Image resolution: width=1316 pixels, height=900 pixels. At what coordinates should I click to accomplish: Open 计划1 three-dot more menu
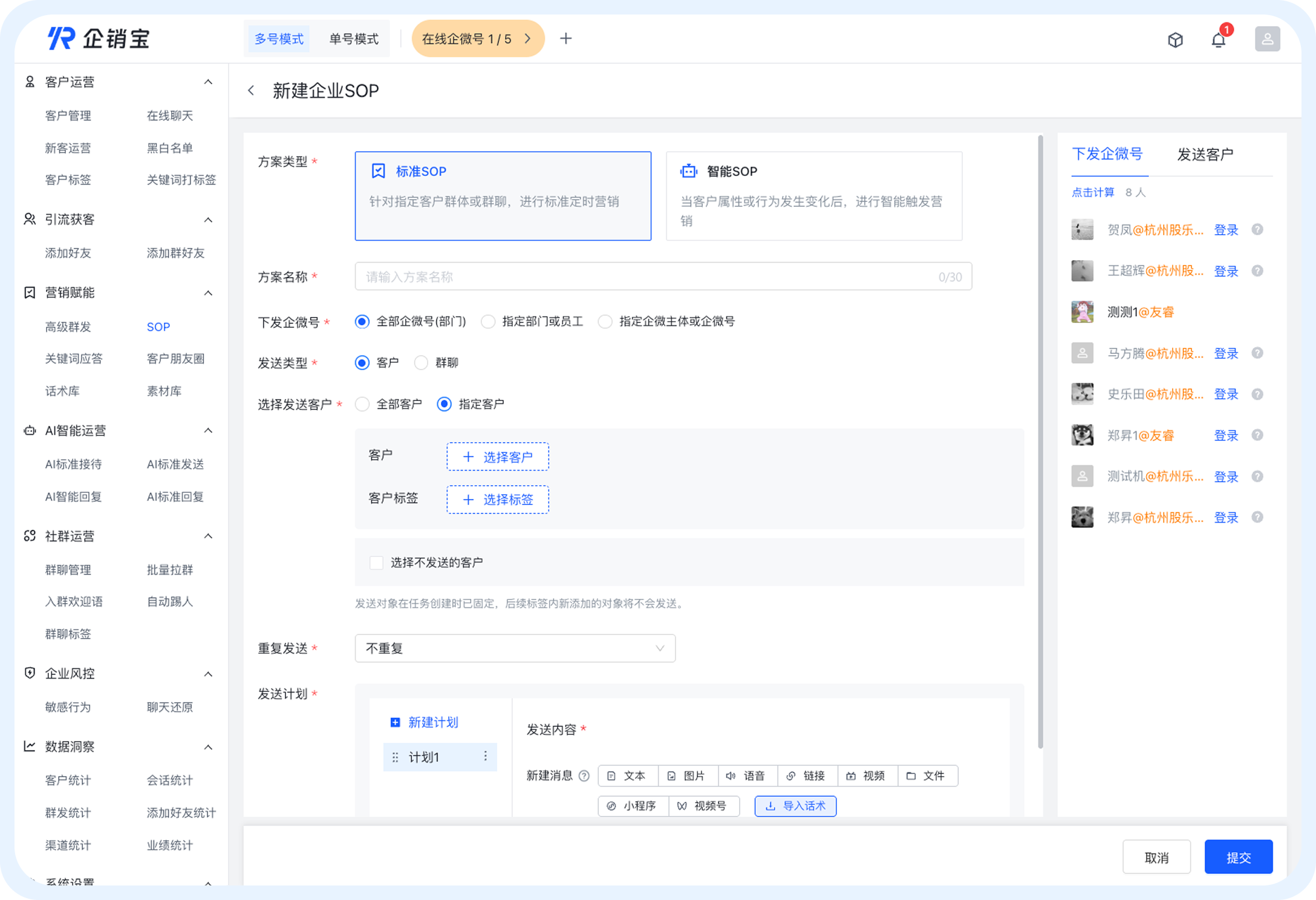[x=485, y=757]
